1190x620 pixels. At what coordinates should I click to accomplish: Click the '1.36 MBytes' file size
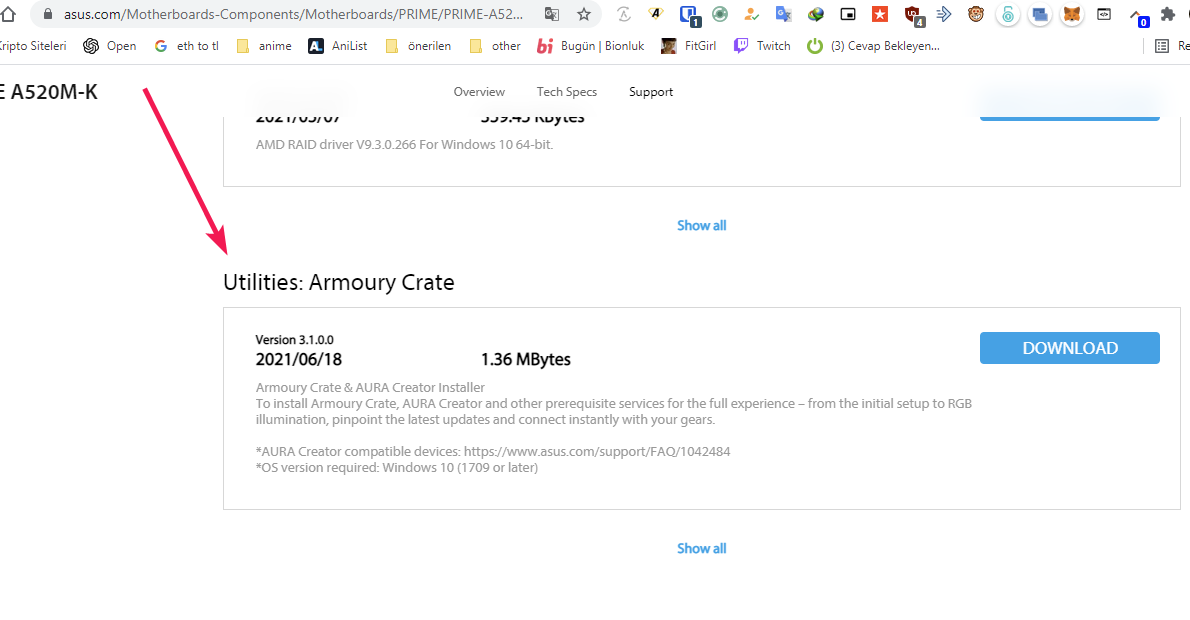[x=526, y=360]
